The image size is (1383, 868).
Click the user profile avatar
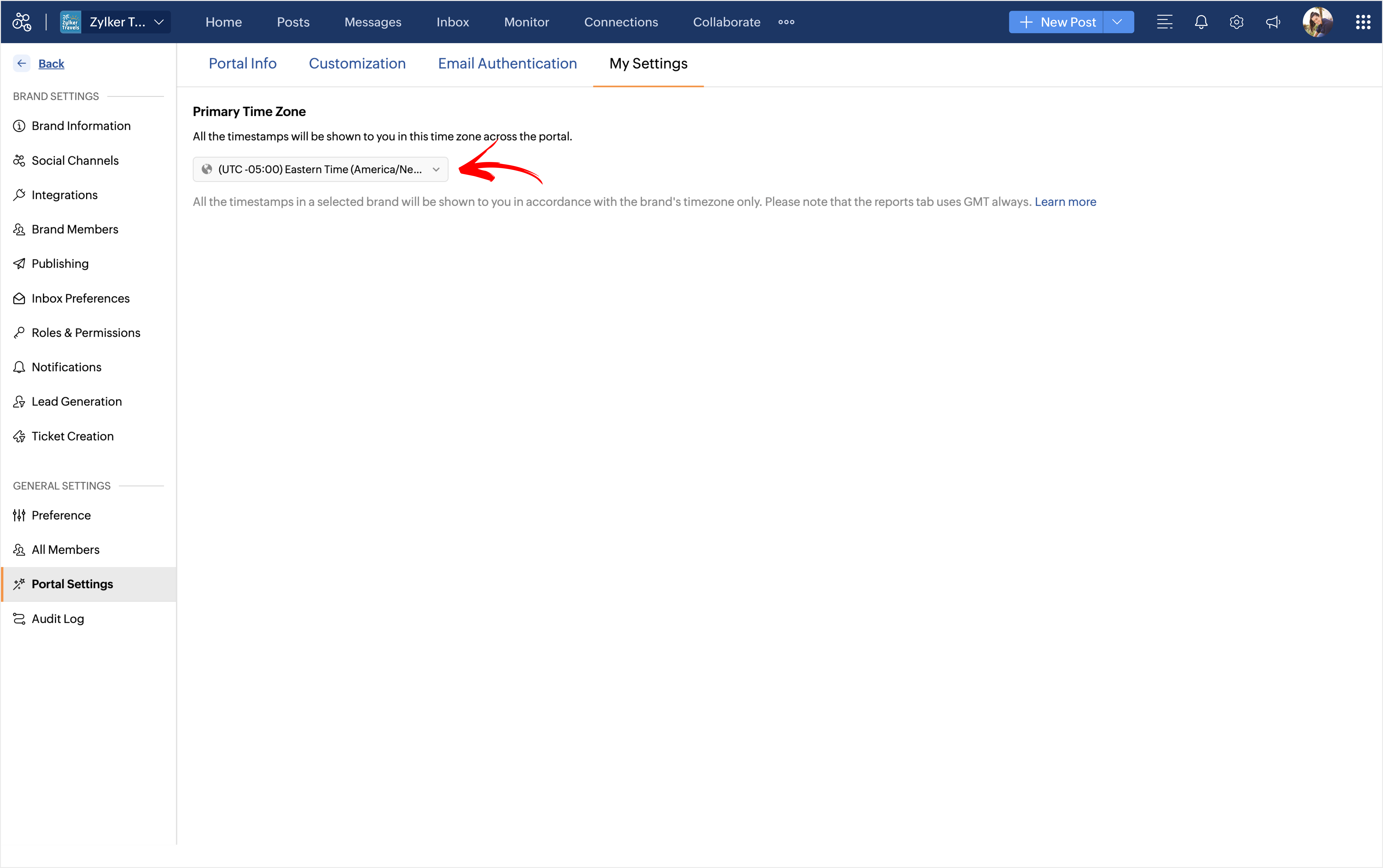click(x=1317, y=22)
